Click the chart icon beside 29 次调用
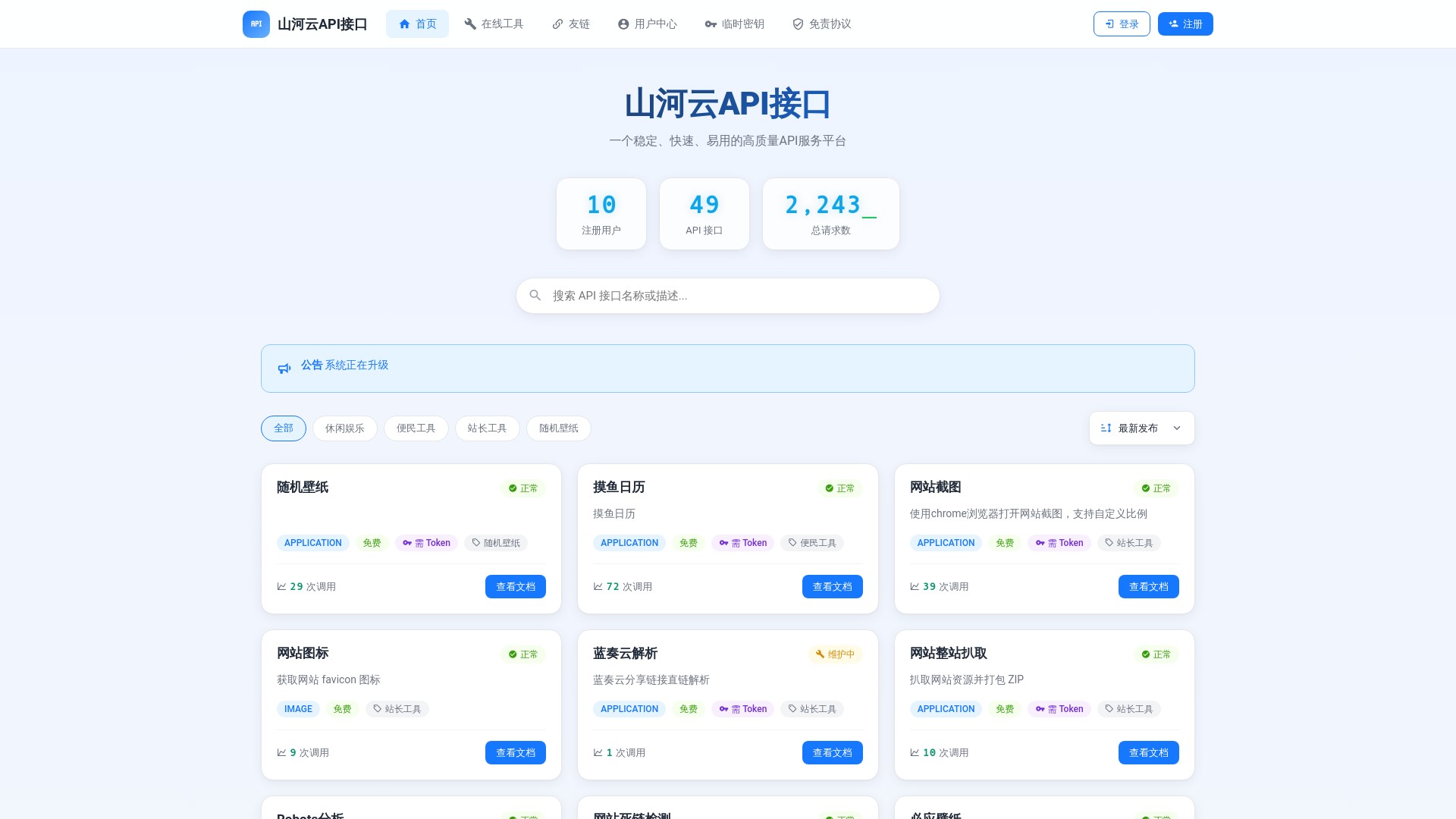 pos(281,586)
